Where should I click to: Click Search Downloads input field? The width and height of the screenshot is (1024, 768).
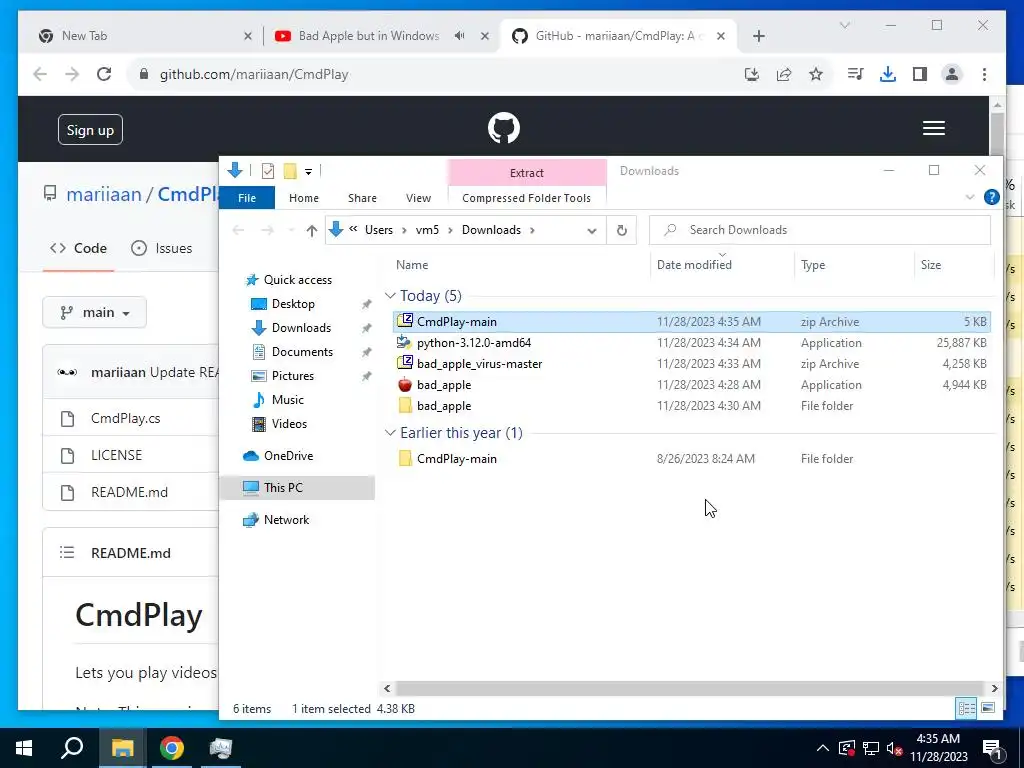point(820,230)
